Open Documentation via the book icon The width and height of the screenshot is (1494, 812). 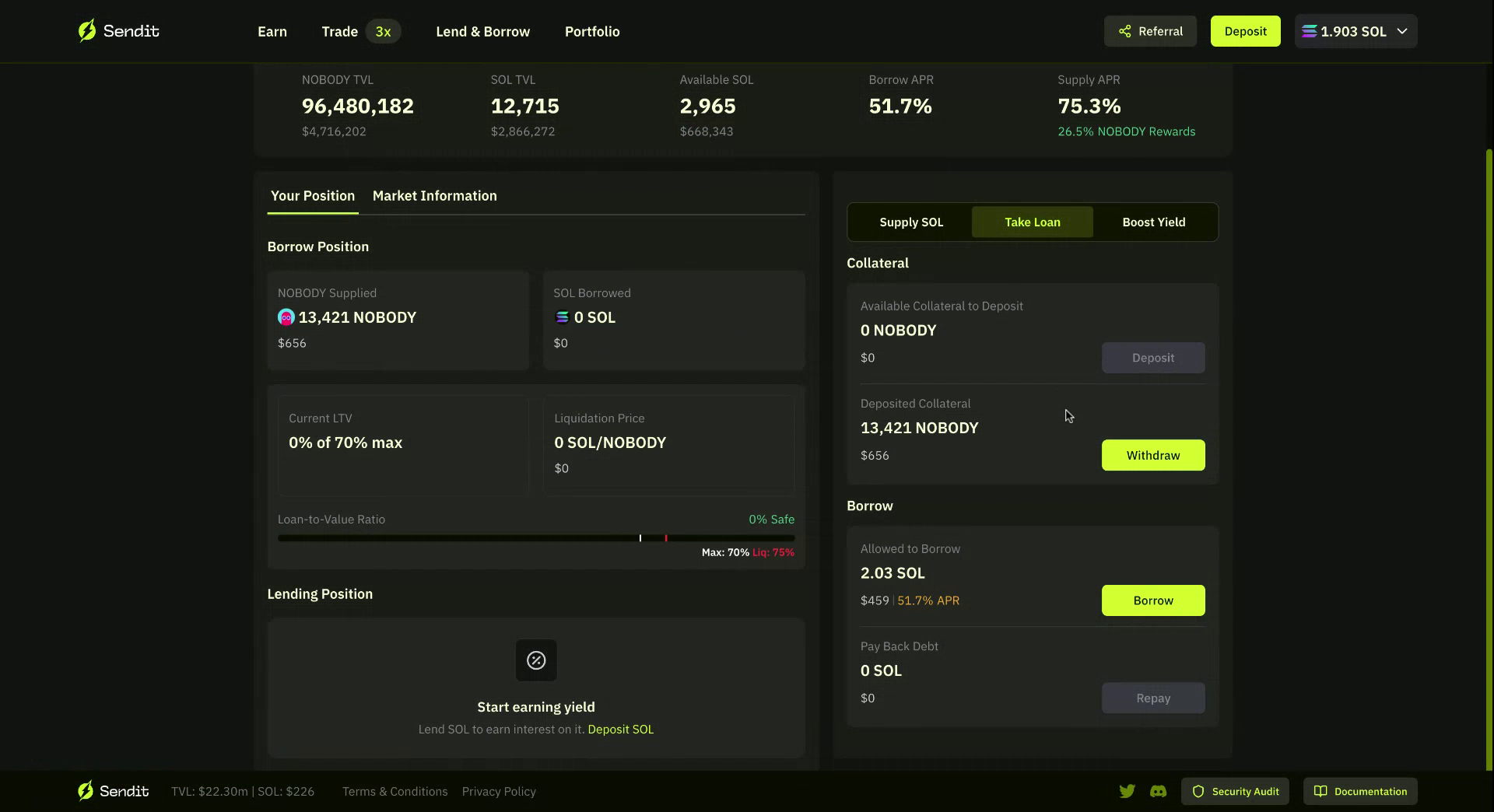(x=1320, y=791)
